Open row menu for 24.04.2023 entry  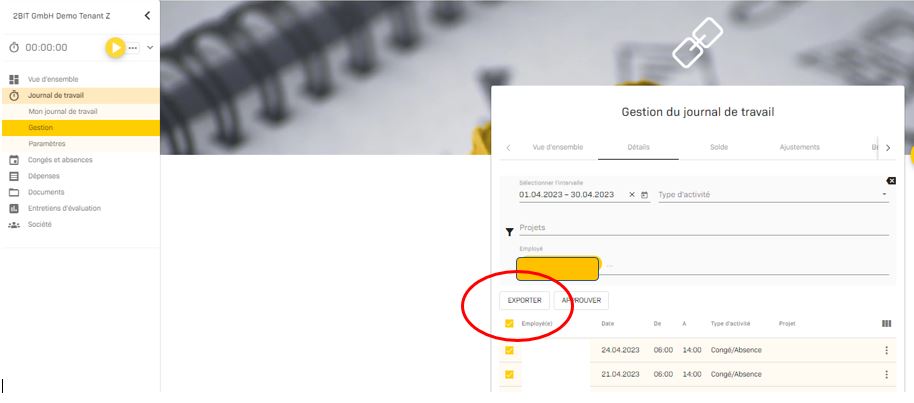point(886,350)
